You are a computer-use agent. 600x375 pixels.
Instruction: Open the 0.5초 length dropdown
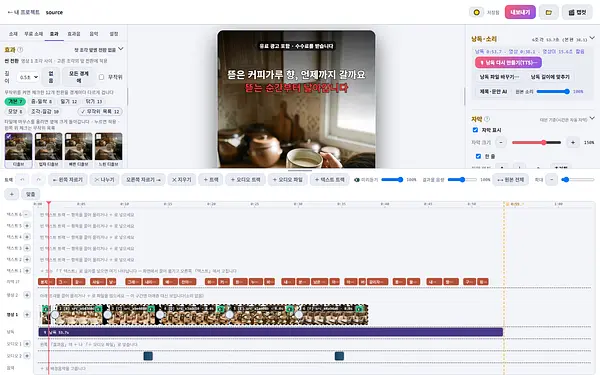pos(28,77)
